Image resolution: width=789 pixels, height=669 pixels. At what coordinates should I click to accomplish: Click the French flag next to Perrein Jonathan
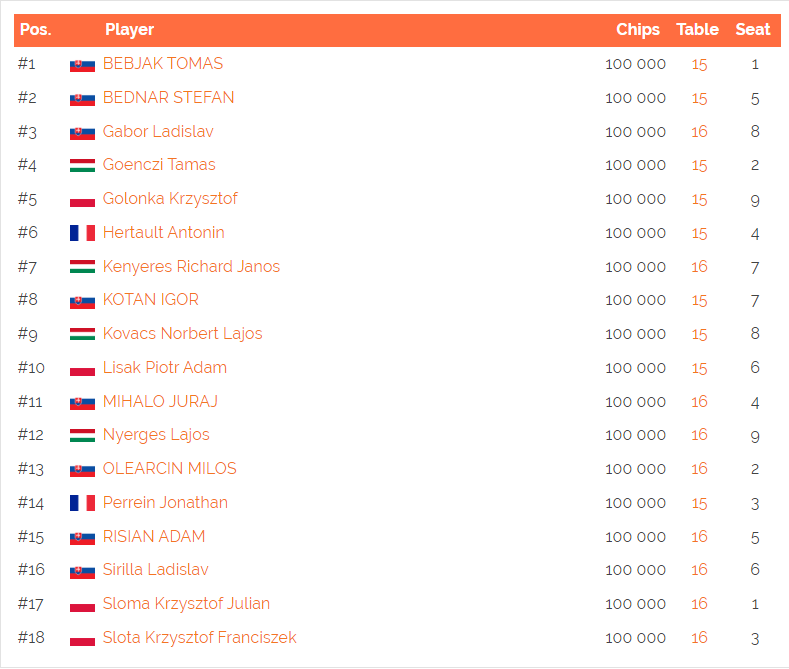click(83, 503)
